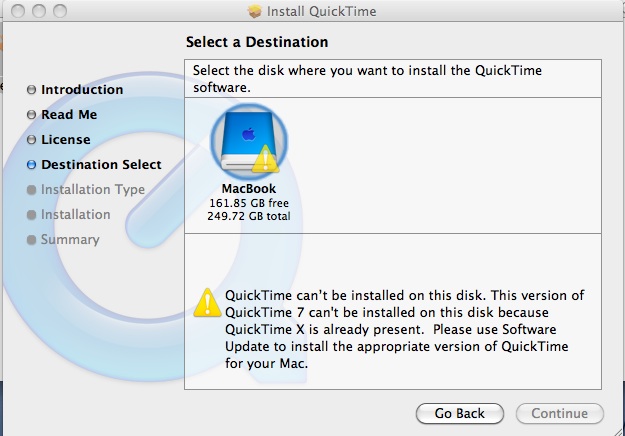Select the Destination Select step label
Image resolution: width=625 pixels, height=436 pixels.
click(101, 165)
